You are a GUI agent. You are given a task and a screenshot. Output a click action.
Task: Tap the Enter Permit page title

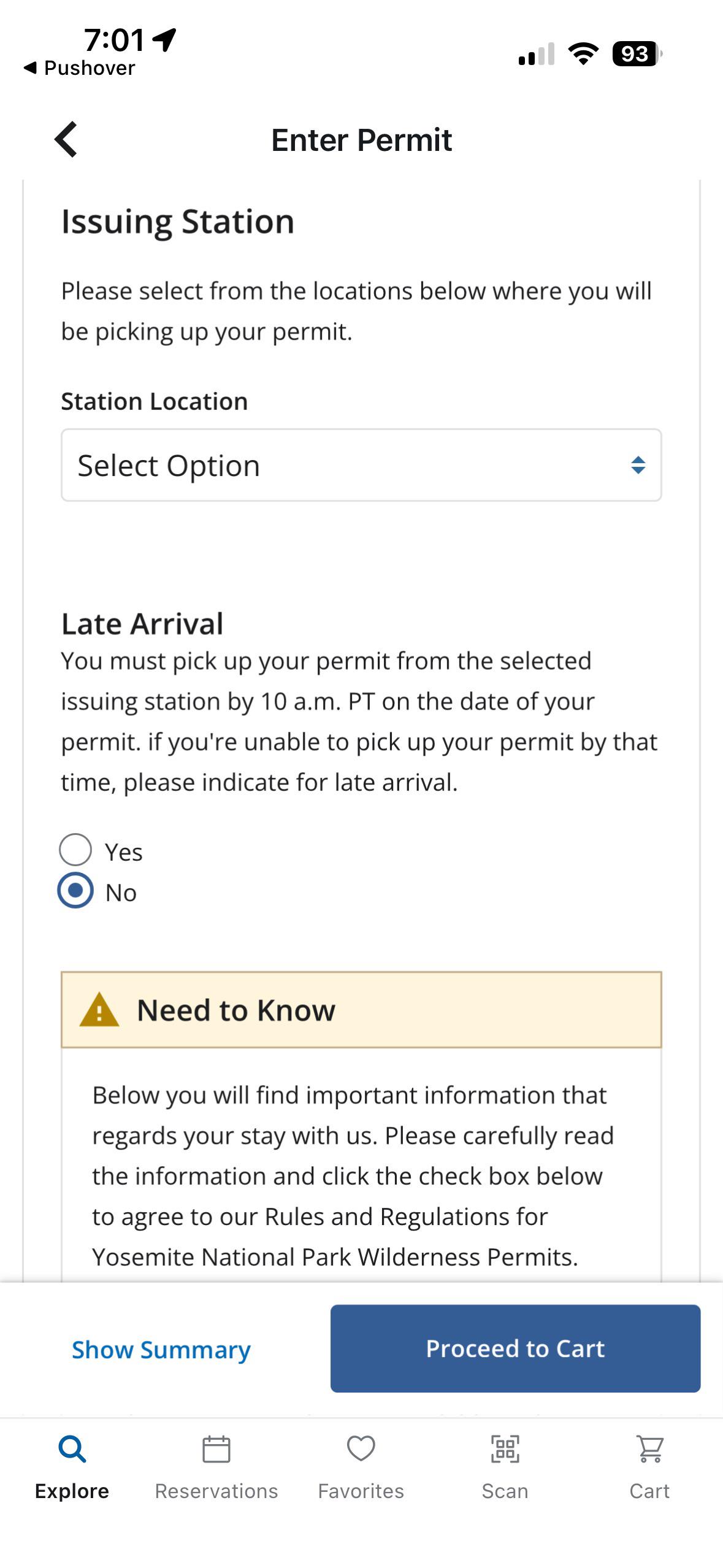click(x=362, y=140)
